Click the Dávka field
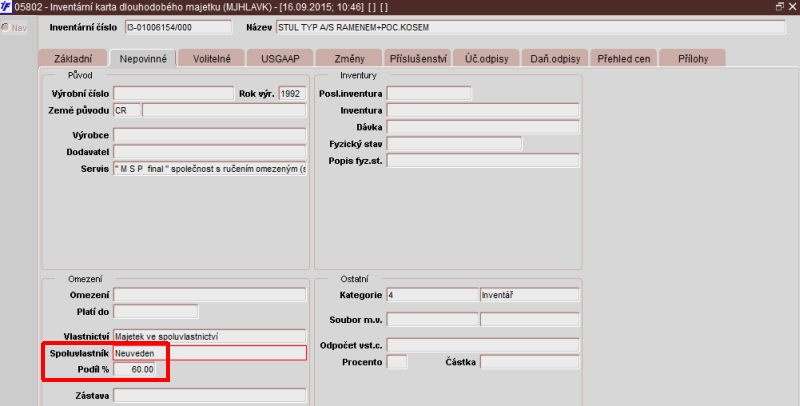 [x=483, y=126]
